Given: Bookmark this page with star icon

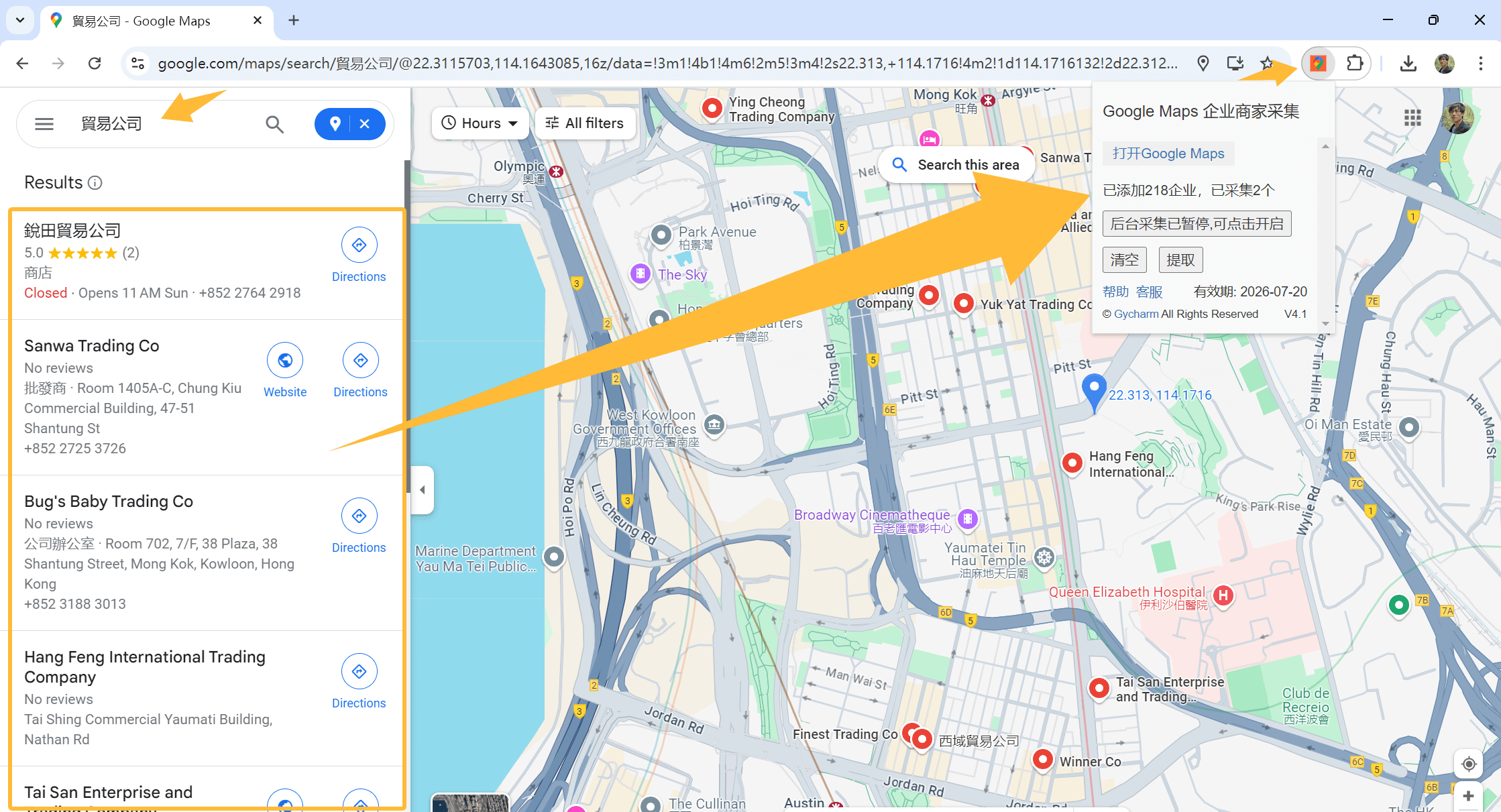Looking at the screenshot, I should (x=1267, y=64).
